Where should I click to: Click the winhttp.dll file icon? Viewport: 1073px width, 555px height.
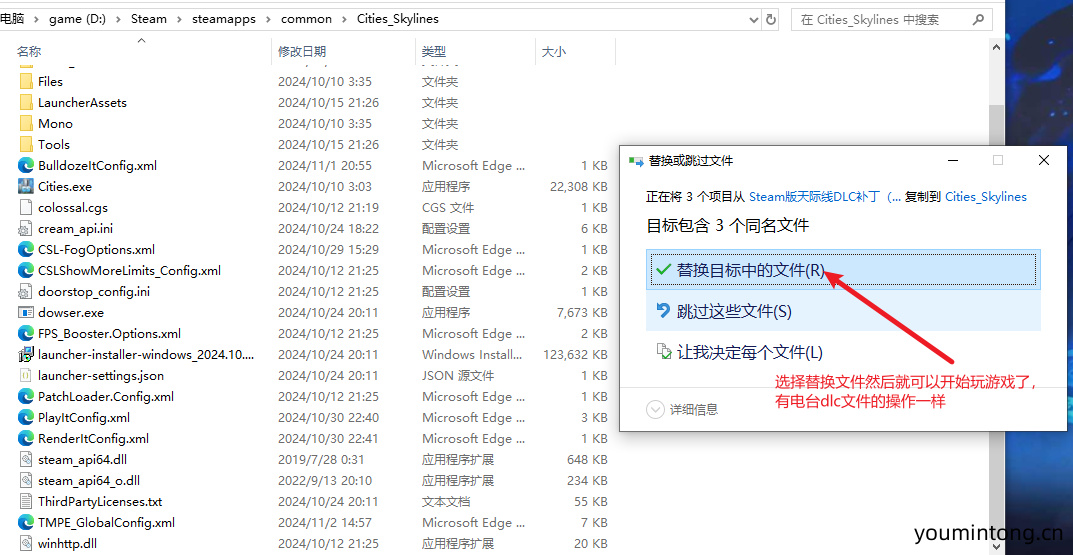click(26, 543)
